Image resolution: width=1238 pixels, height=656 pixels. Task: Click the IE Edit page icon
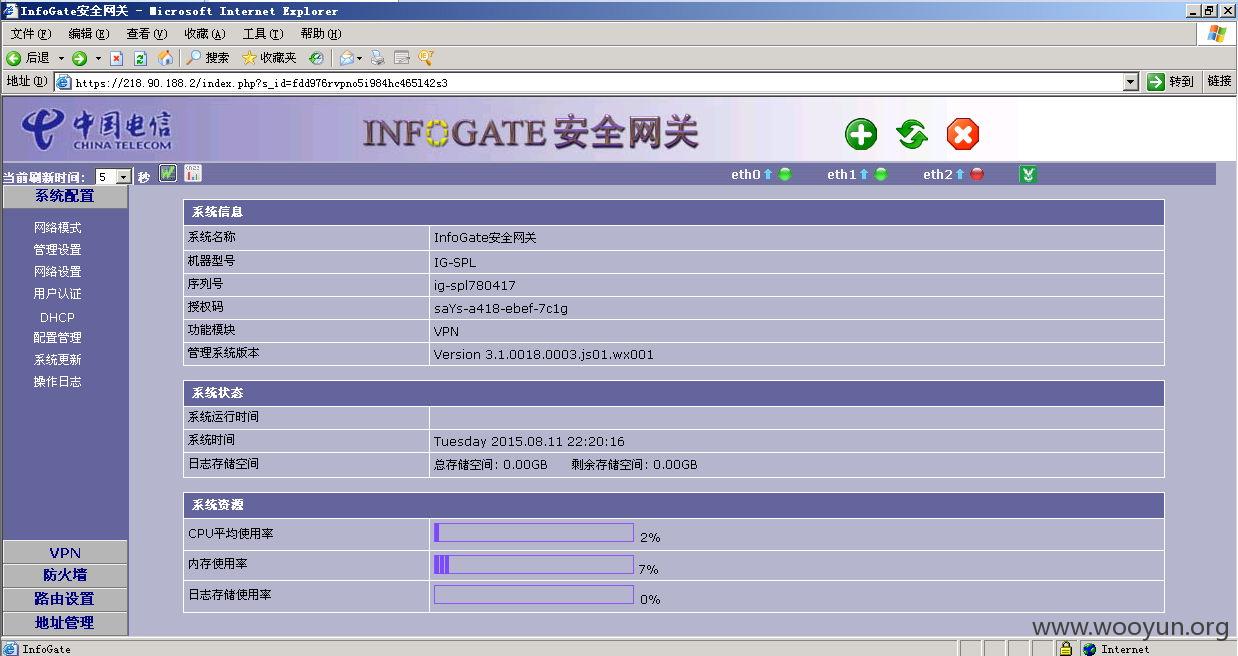point(402,58)
